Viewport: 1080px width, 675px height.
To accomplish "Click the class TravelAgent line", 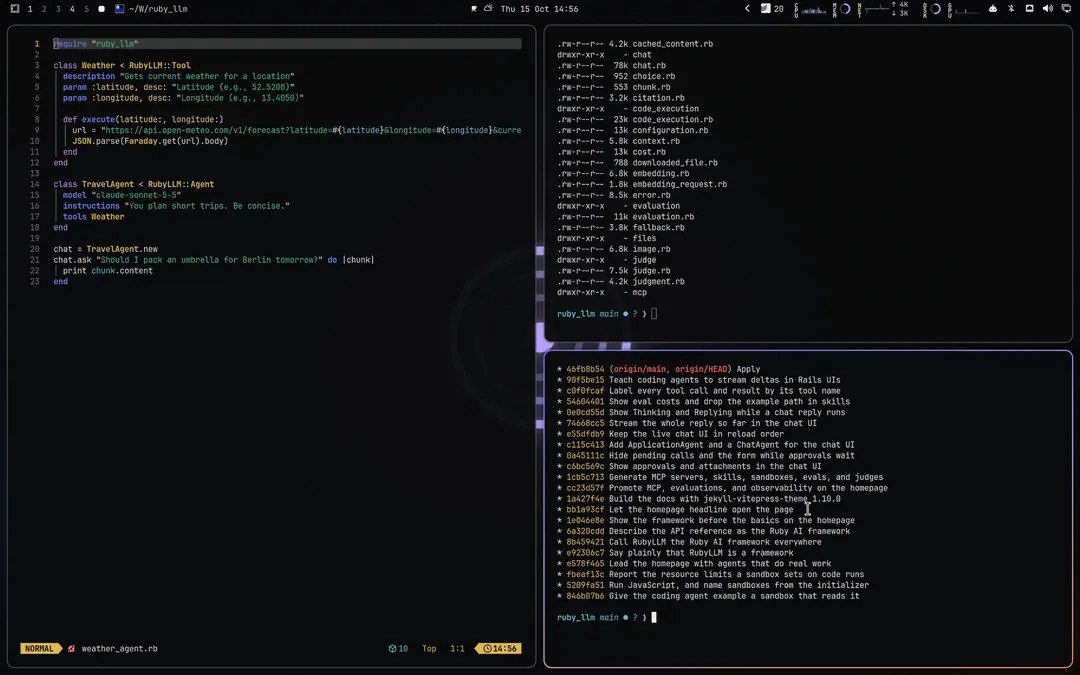I will [134, 184].
